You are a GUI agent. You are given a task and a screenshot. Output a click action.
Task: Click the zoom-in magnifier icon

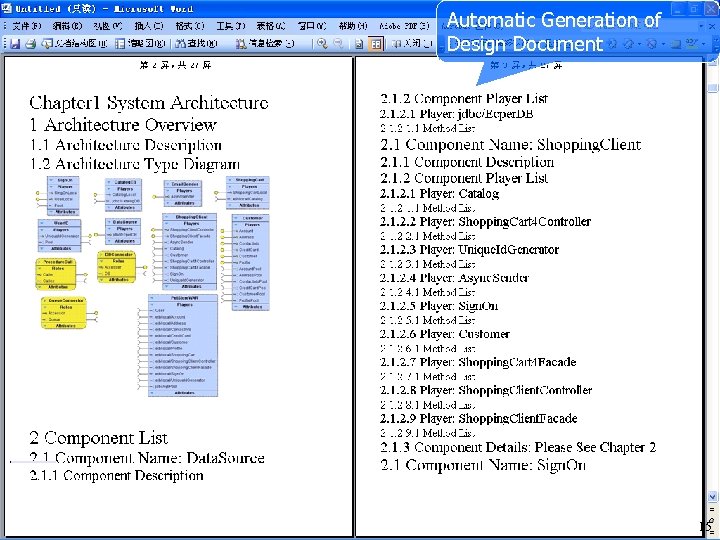click(x=322, y=44)
